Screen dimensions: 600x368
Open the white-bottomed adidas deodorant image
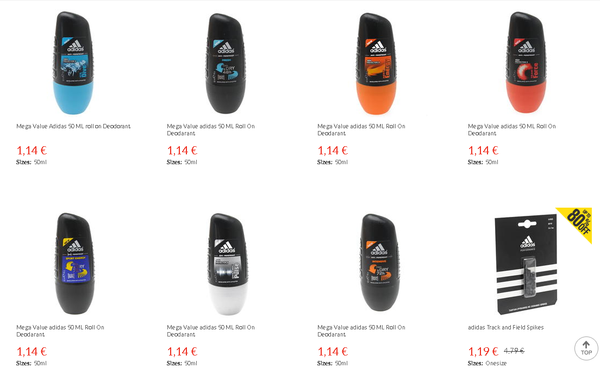click(228, 264)
